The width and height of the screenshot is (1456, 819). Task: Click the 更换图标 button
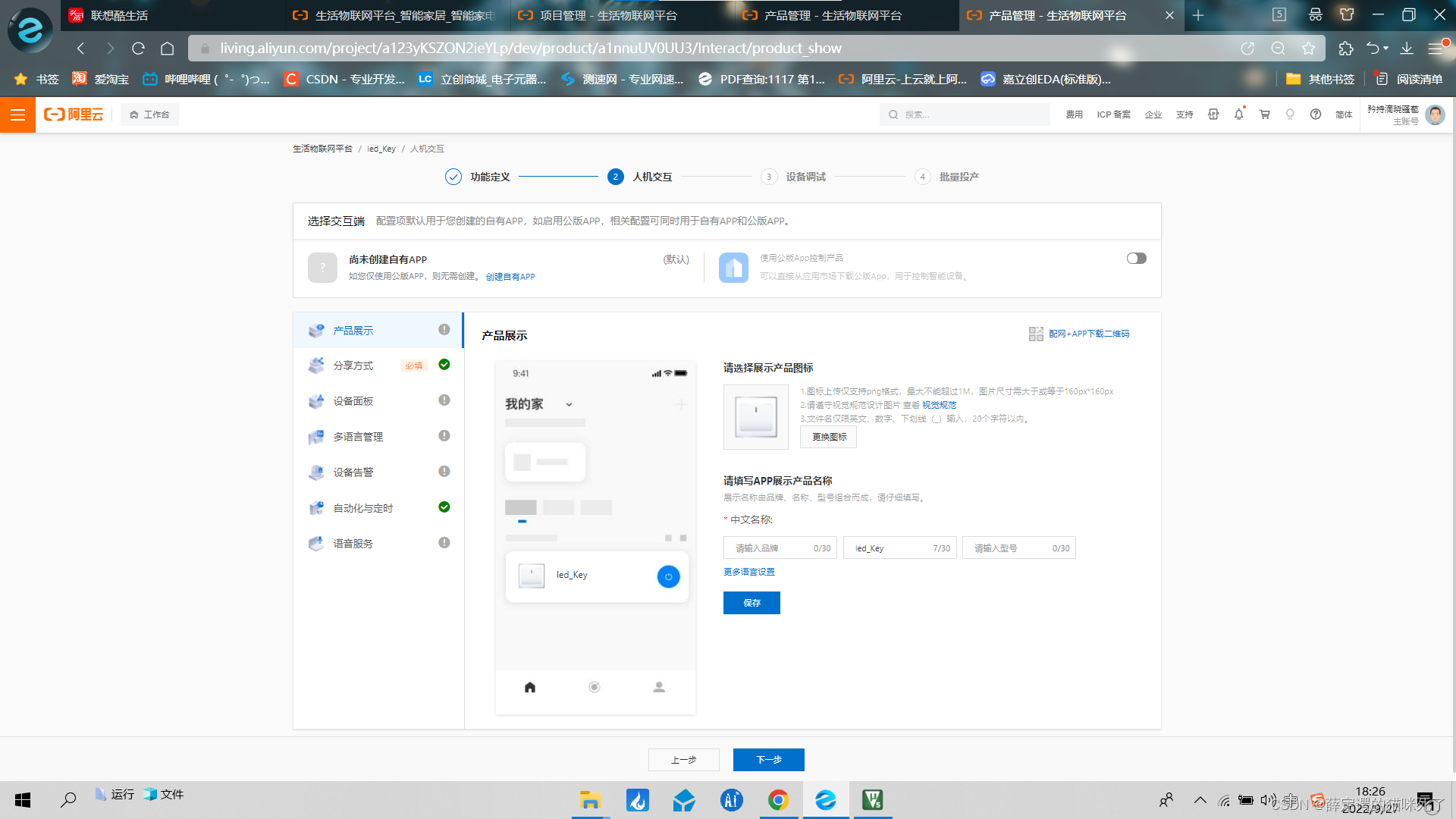[829, 437]
